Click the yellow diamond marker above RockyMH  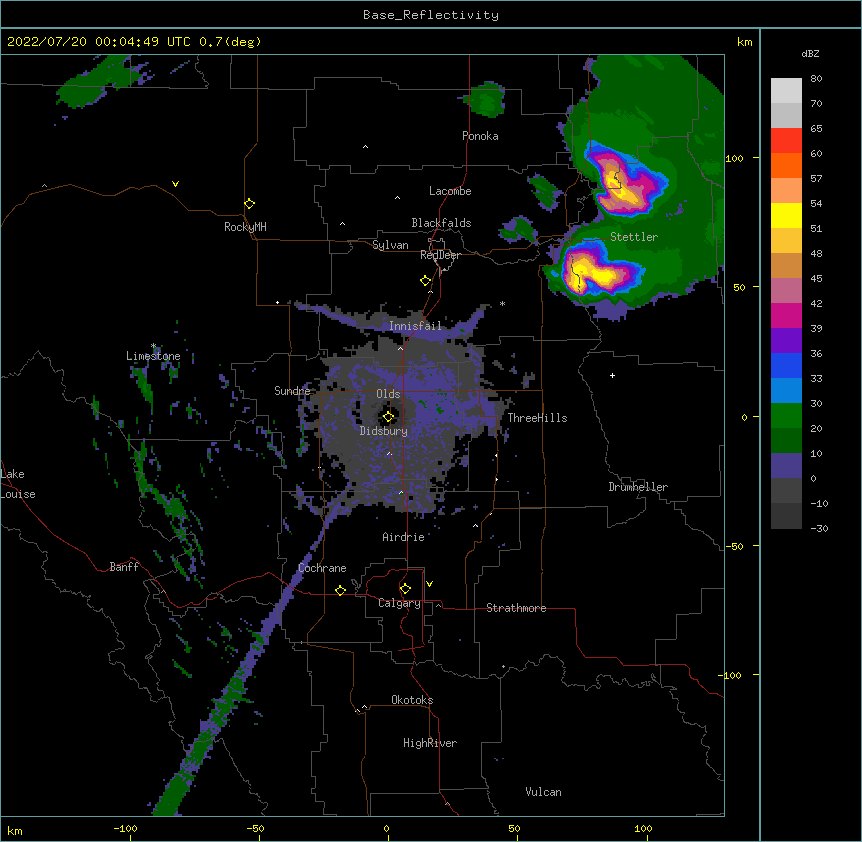click(249, 204)
